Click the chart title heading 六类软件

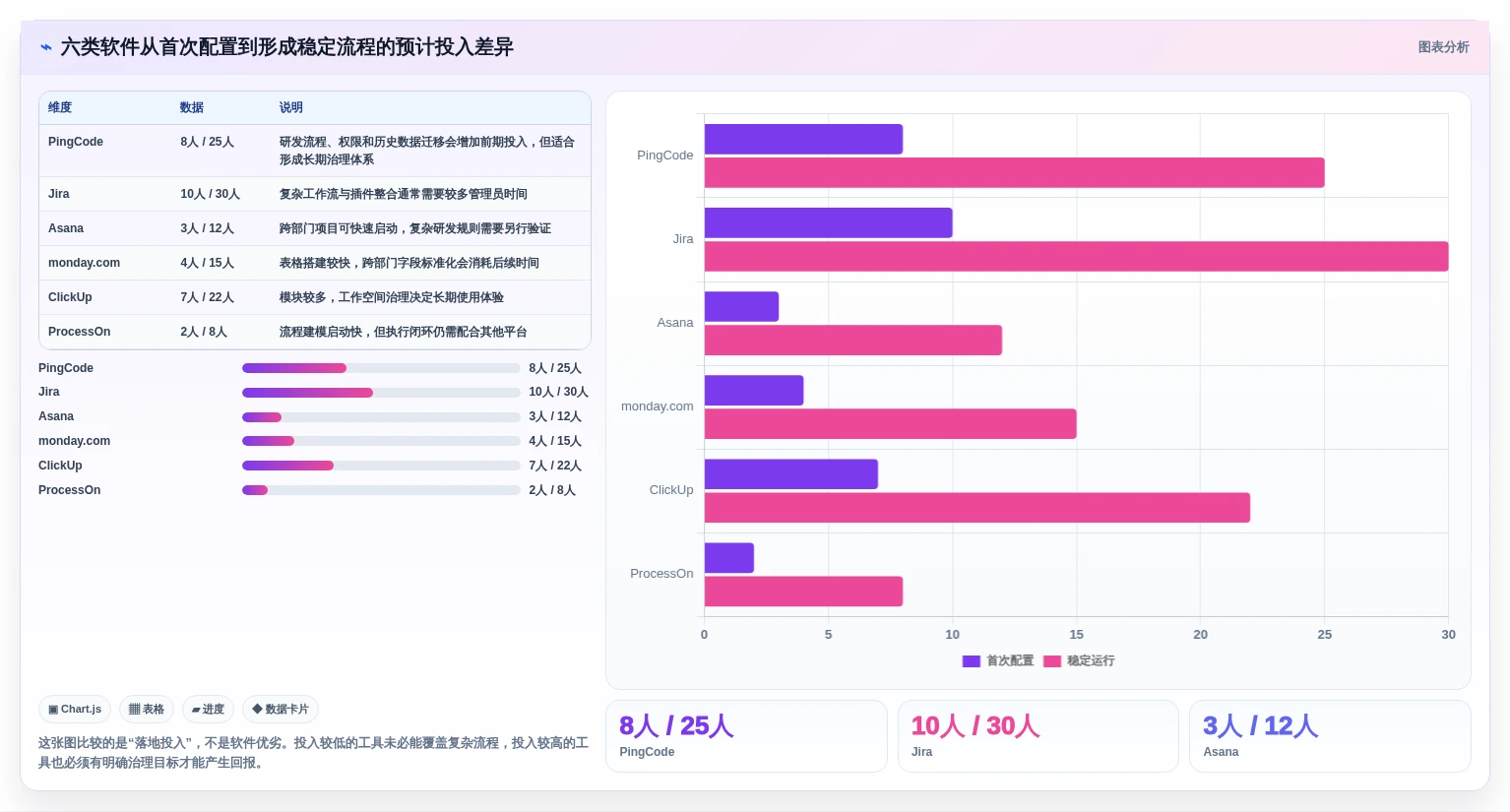point(286,47)
